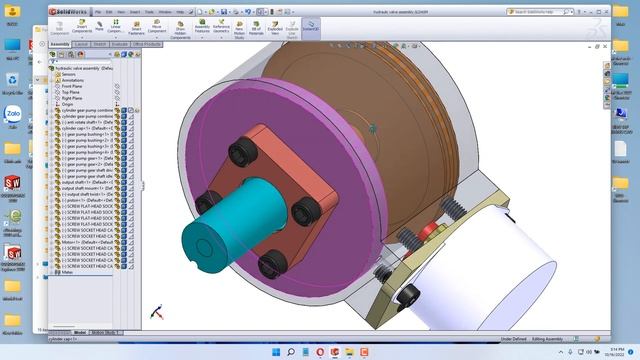This screenshot has height=360, width=640.
Task: Expand Assembly Features dropdown arrow
Action: (202, 38)
